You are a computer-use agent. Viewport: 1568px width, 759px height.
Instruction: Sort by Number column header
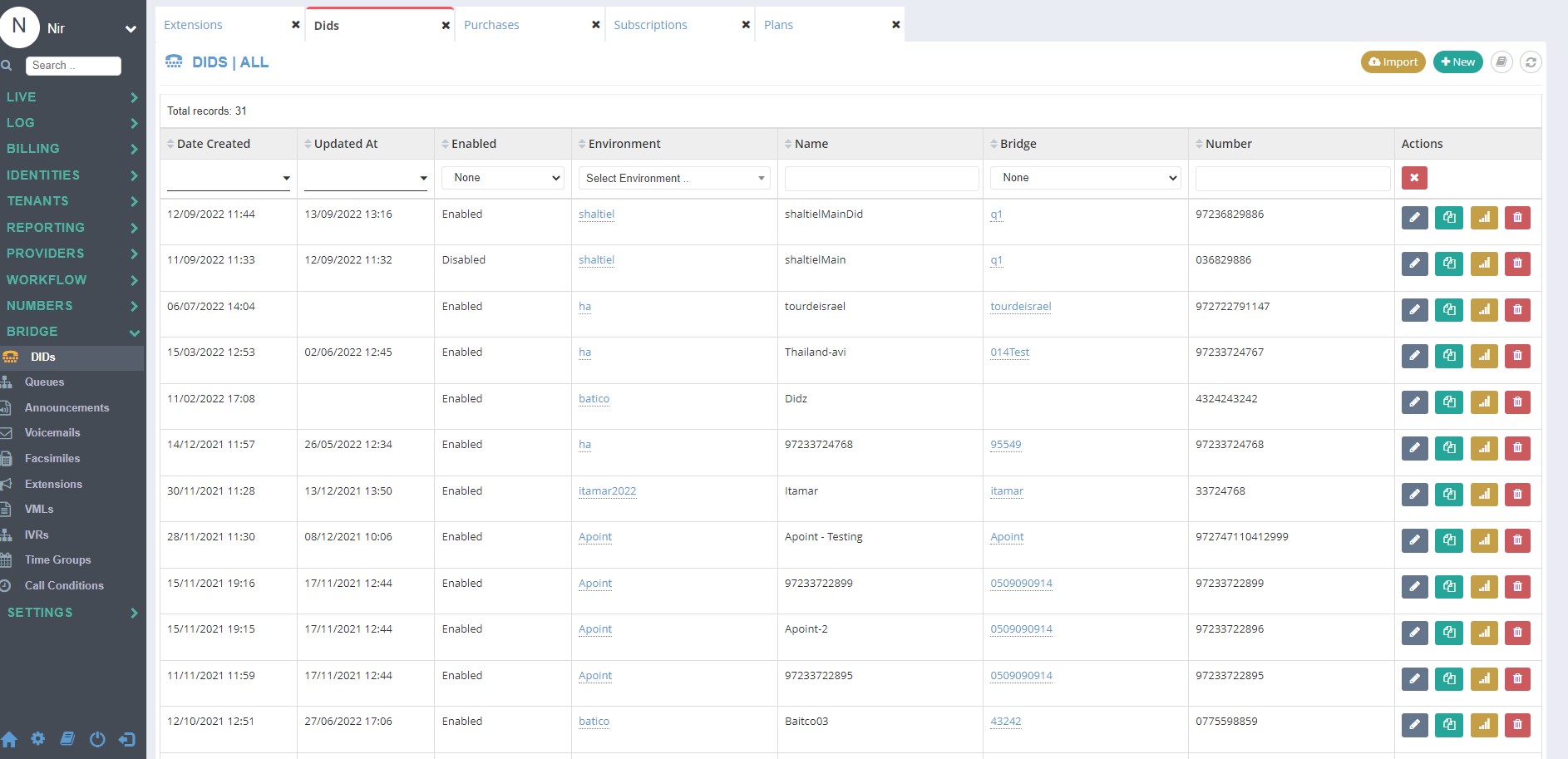[1228, 144]
